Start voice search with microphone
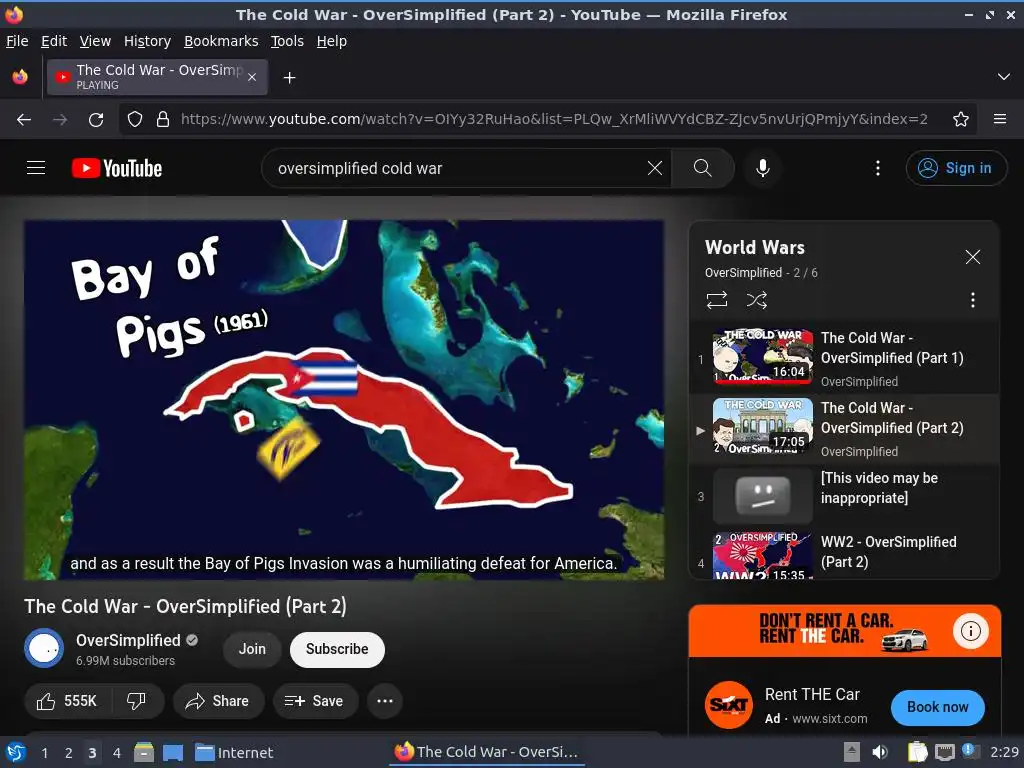 pos(762,168)
